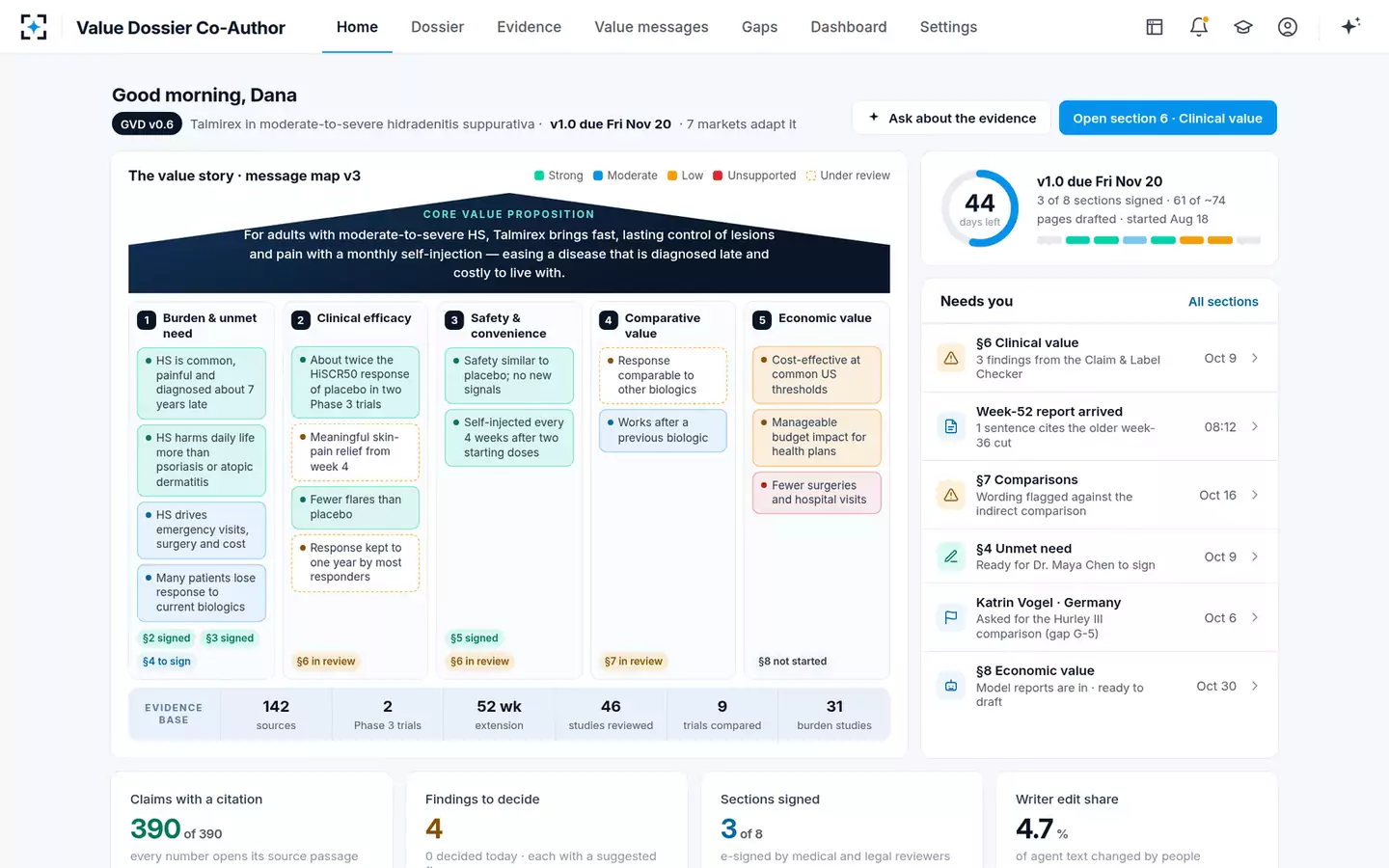Click the warning icon for §6 Clinical value
This screenshot has width=1389, height=868.
[x=951, y=358]
